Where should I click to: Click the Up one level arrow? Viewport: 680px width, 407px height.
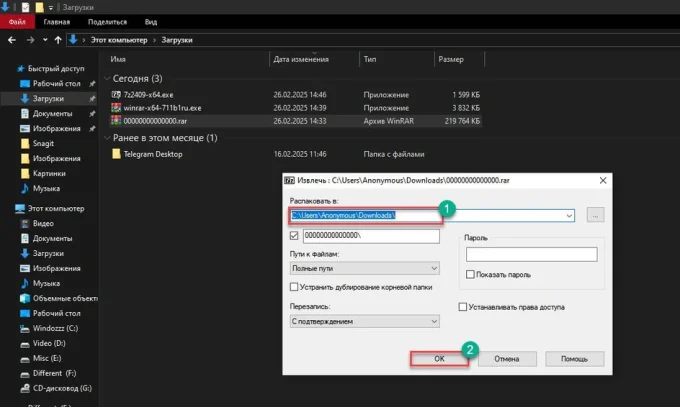point(58,40)
